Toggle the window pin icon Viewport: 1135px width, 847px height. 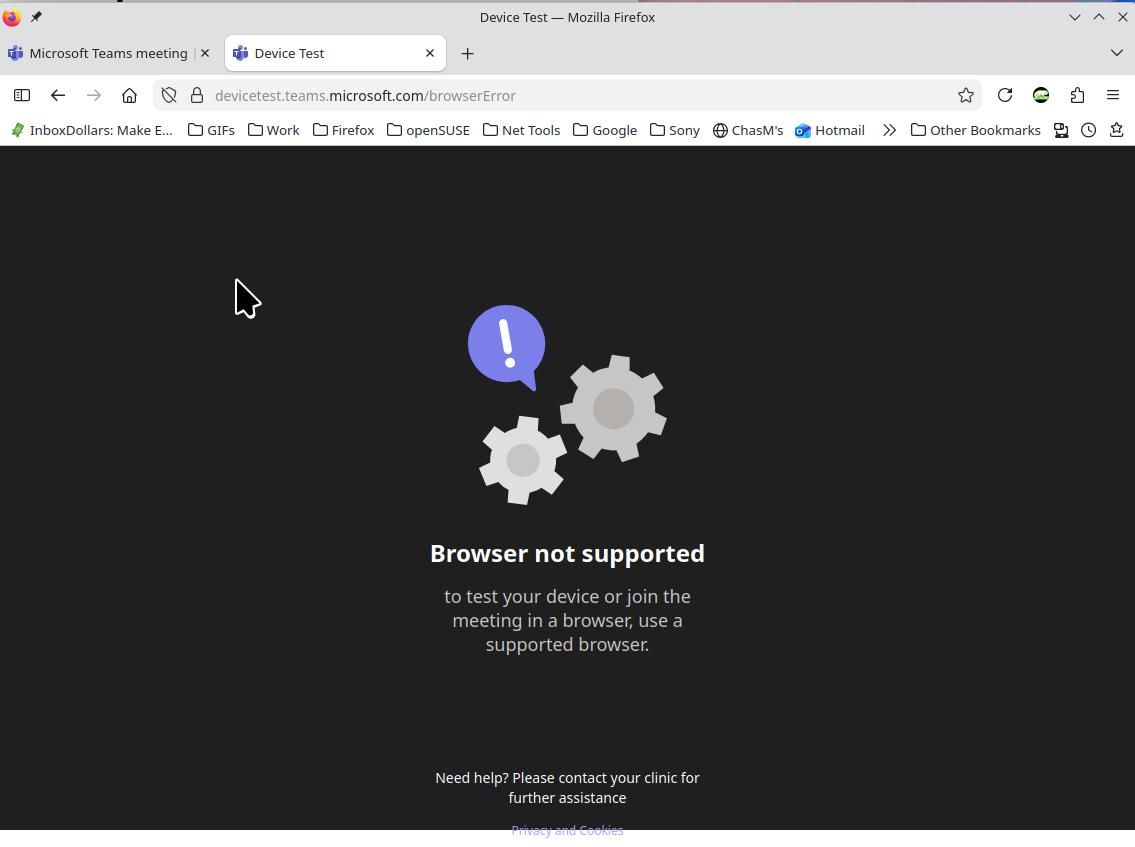point(36,17)
